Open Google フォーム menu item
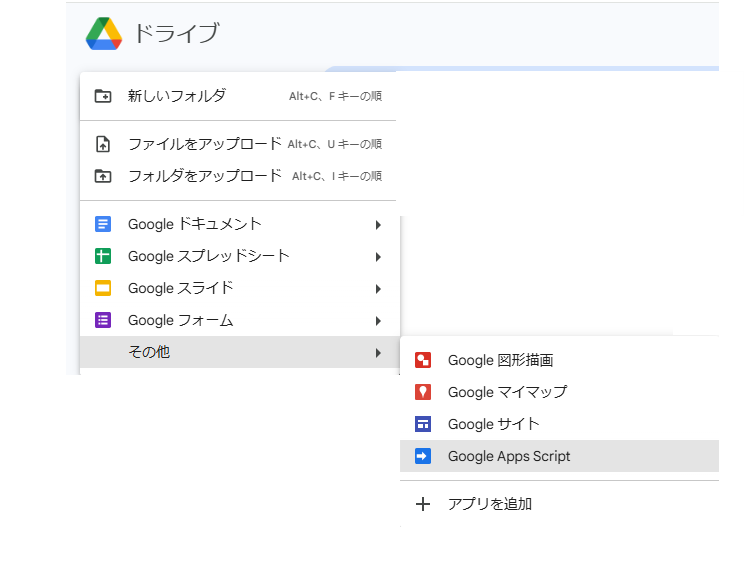This screenshot has height=588, width=745. [238, 320]
